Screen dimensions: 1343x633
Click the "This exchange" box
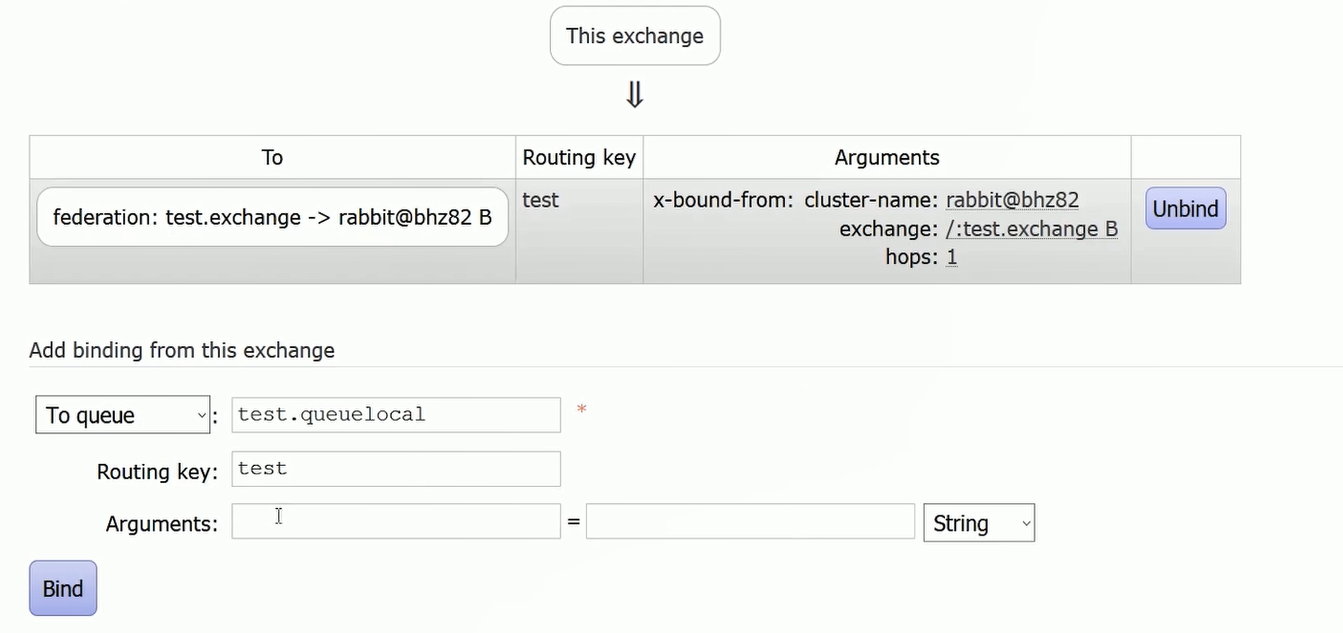[x=635, y=36]
